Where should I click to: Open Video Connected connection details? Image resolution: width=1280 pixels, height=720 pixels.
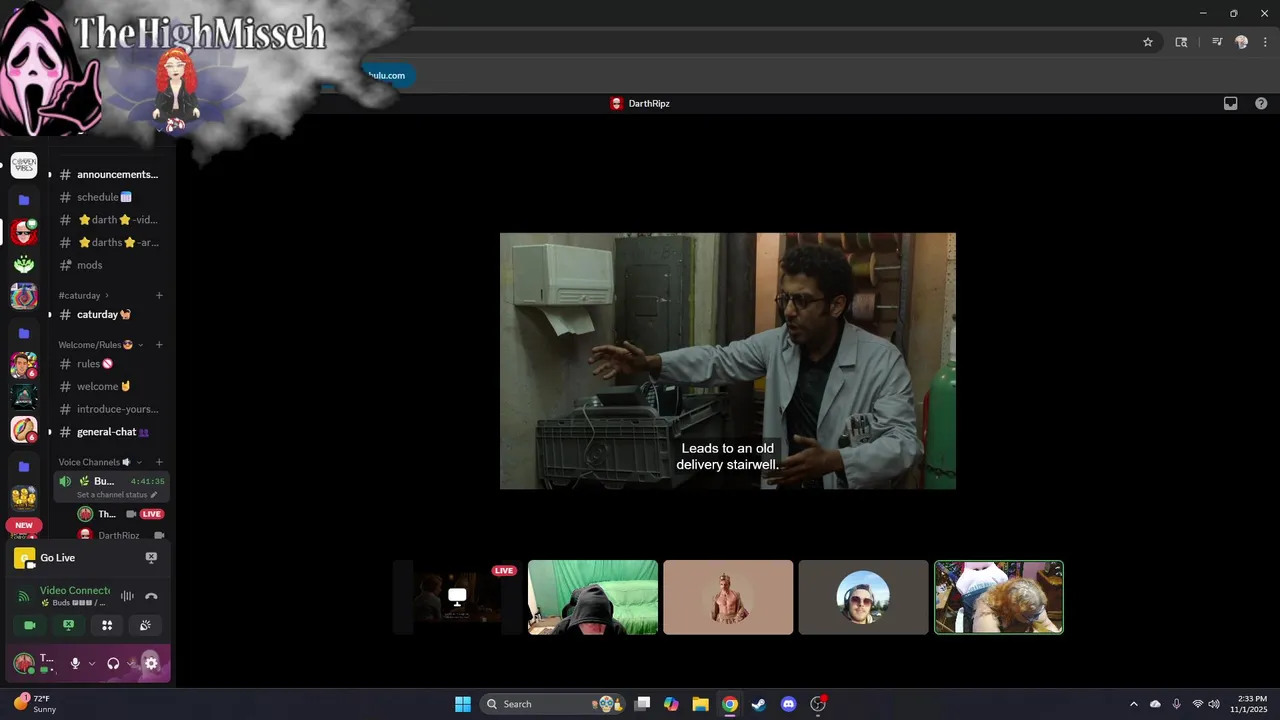(75, 591)
